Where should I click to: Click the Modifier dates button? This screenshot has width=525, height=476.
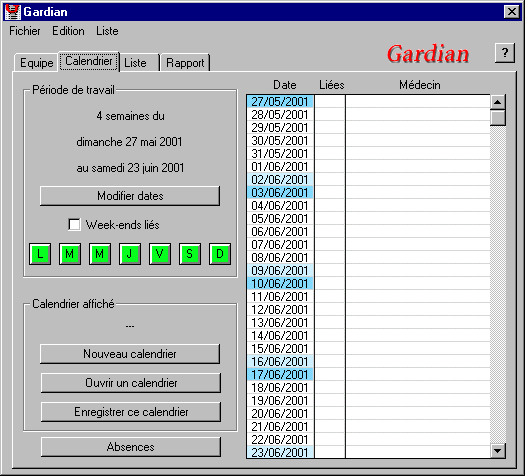point(130,196)
